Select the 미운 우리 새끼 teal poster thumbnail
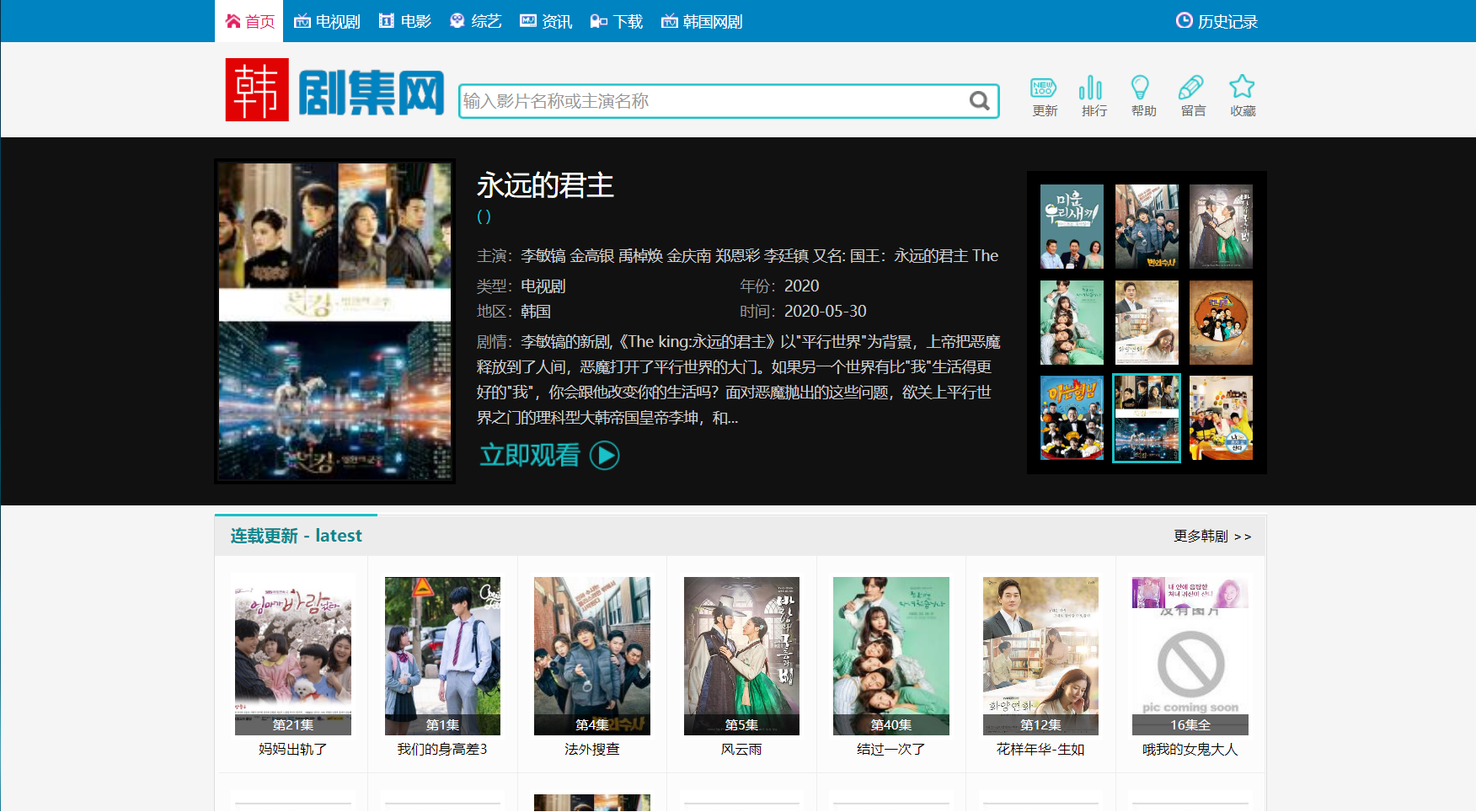This screenshot has width=1476, height=812. click(1072, 227)
